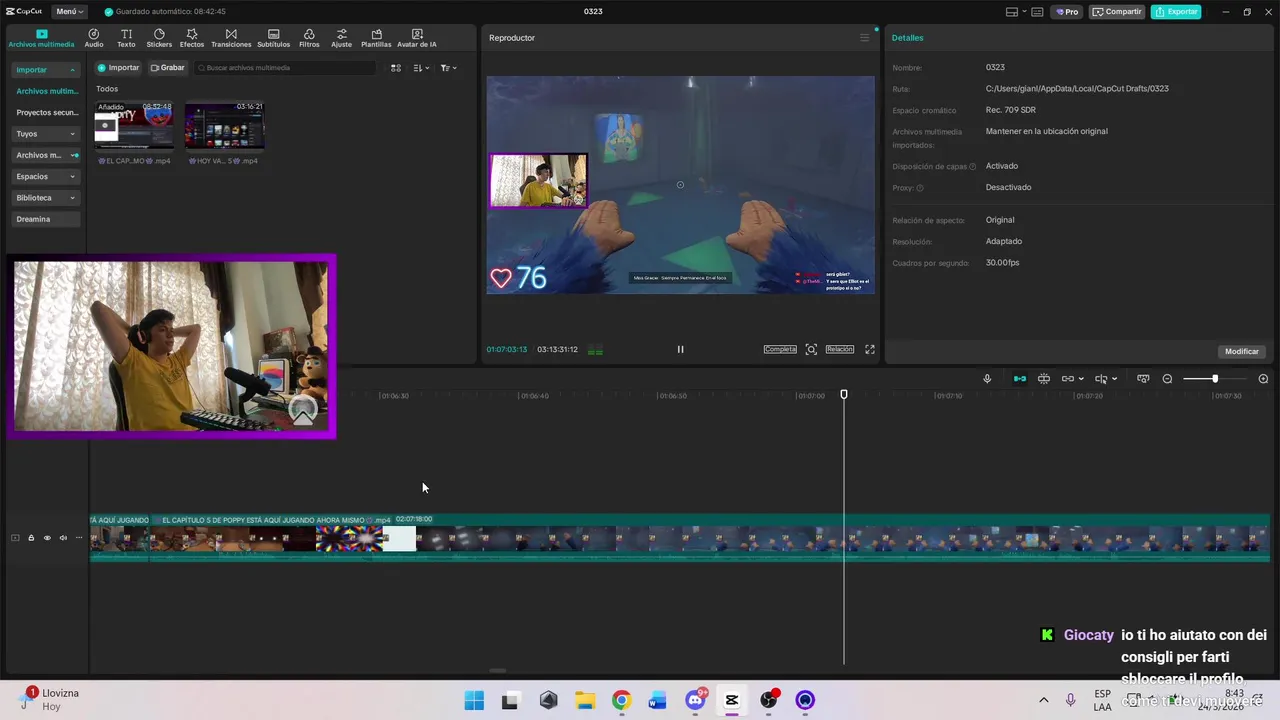Click the Importar button
This screenshot has height=720, width=1280.
pos(118,68)
